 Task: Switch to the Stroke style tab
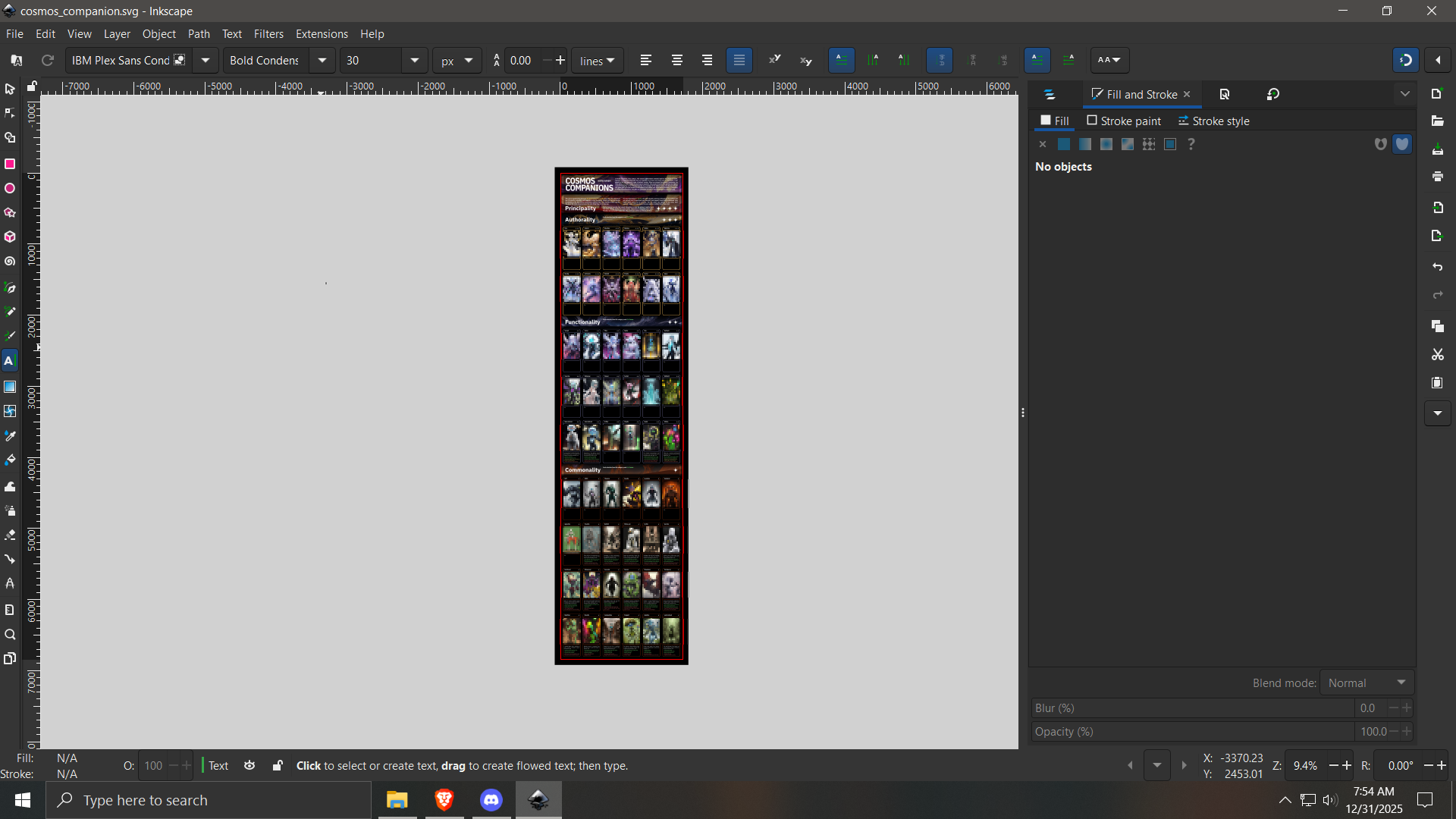(1213, 121)
